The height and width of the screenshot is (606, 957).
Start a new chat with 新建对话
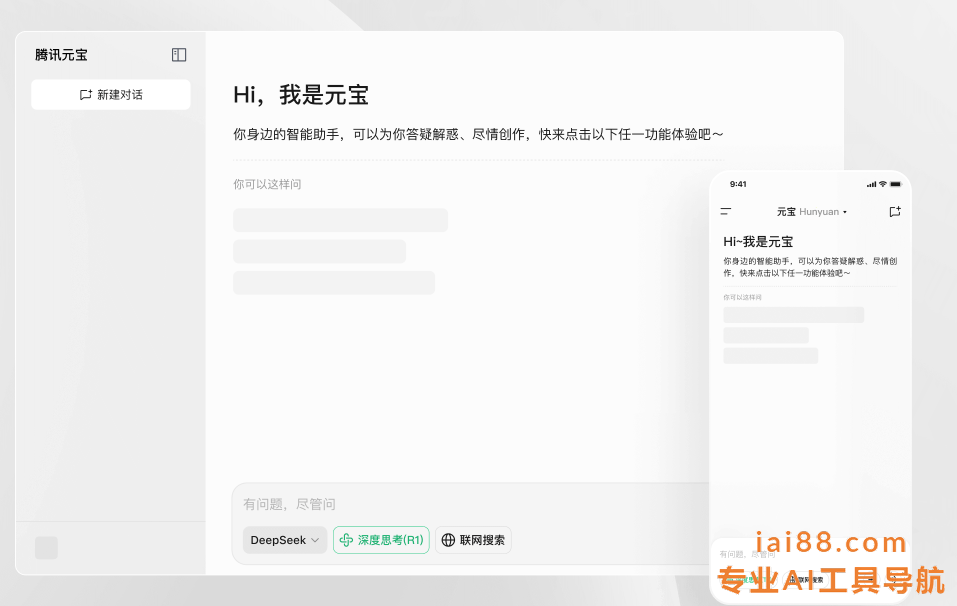coord(110,95)
